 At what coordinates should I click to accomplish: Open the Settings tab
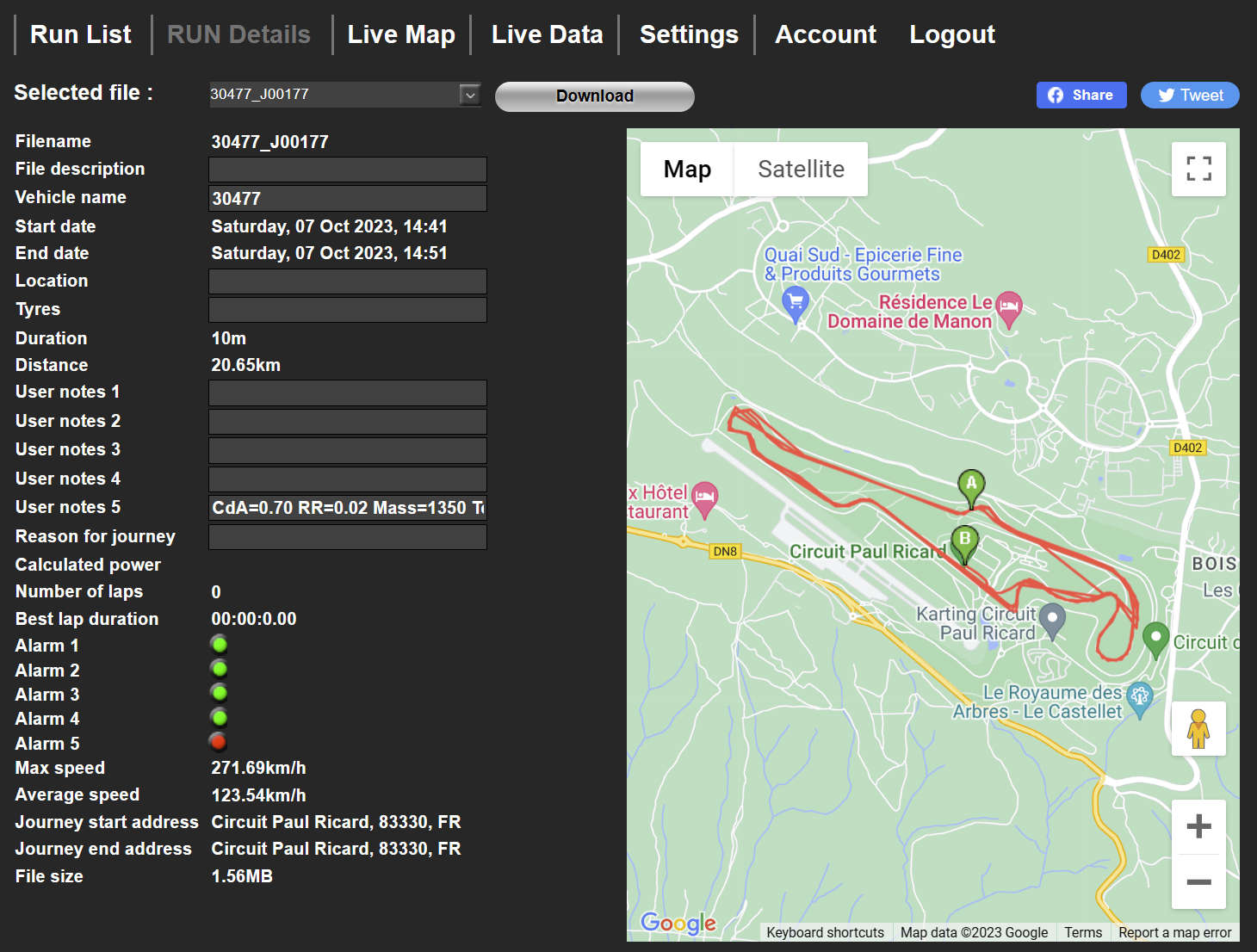point(689,34)
